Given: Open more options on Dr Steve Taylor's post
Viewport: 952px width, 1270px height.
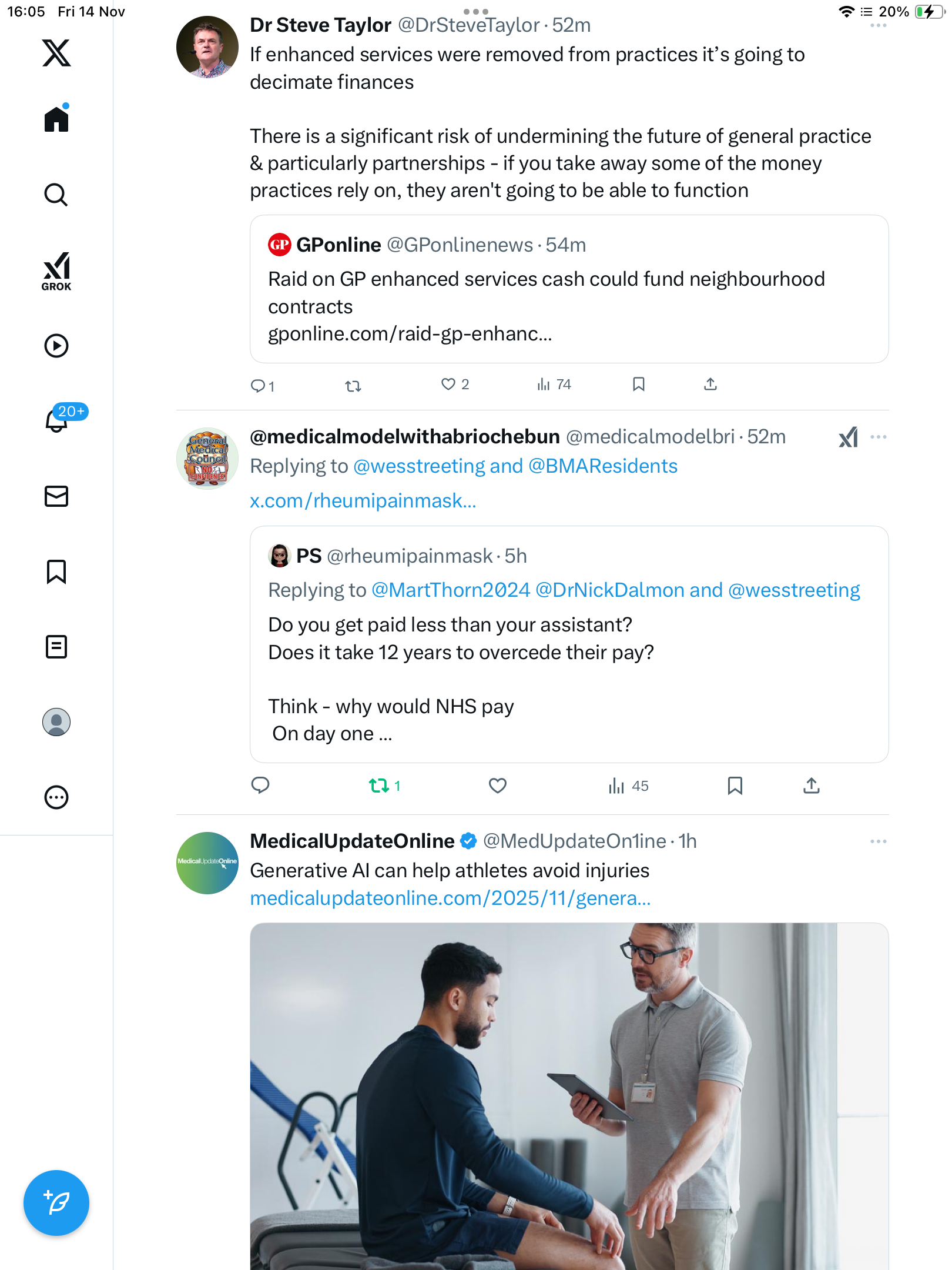Looking at the screenshot, I should coord(878,26).
